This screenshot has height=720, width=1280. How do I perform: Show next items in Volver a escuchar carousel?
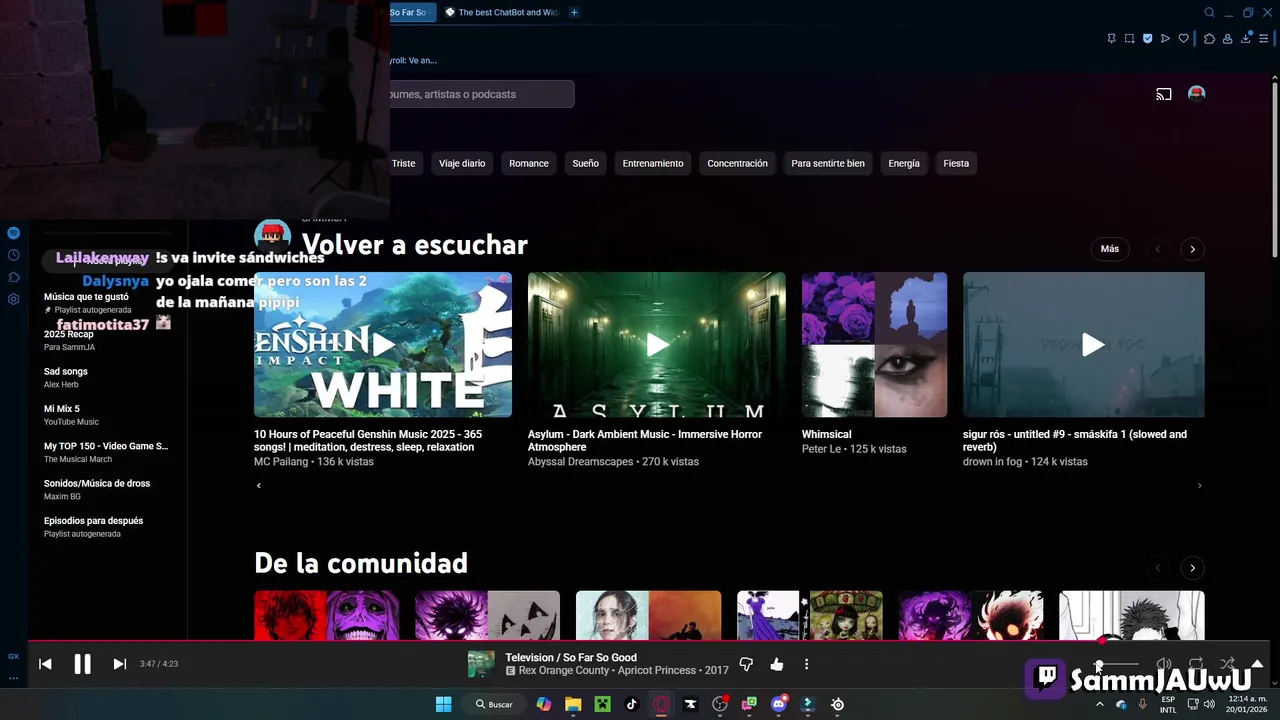tap(1192, 249)
